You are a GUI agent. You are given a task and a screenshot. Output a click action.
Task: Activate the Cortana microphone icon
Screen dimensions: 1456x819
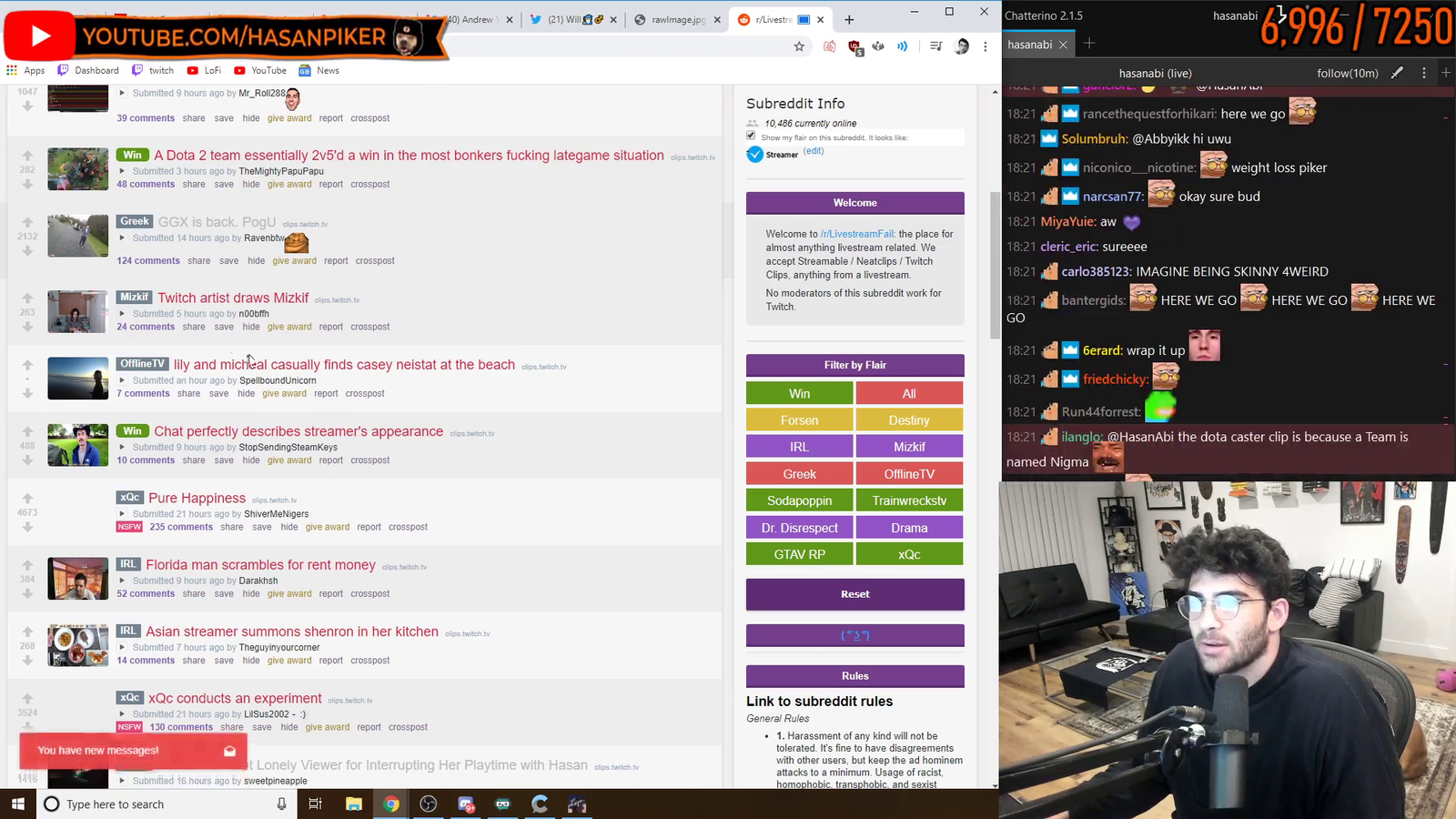pos(281,804)
